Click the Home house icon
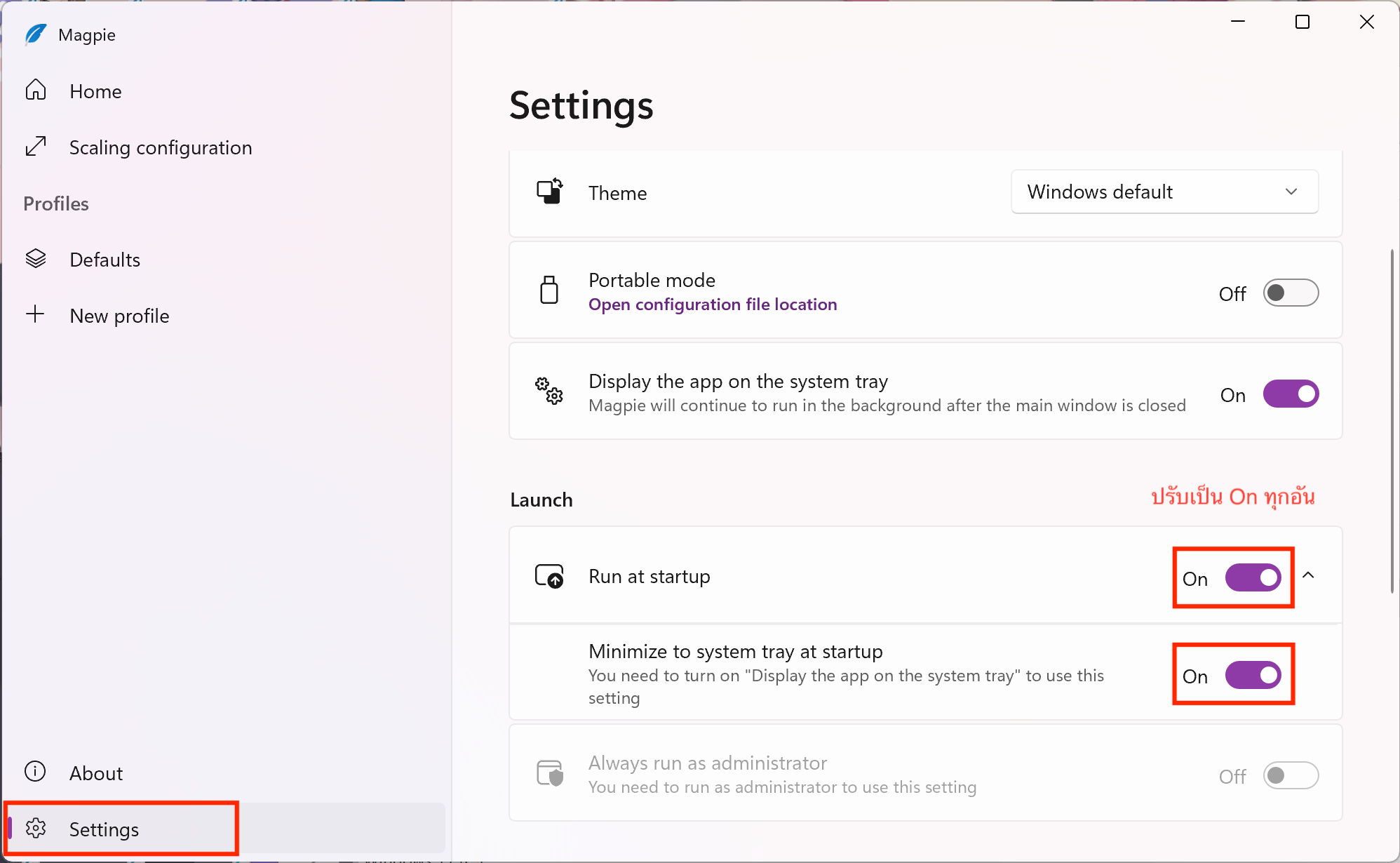1400x863 pixels. (x=36, y=91)
